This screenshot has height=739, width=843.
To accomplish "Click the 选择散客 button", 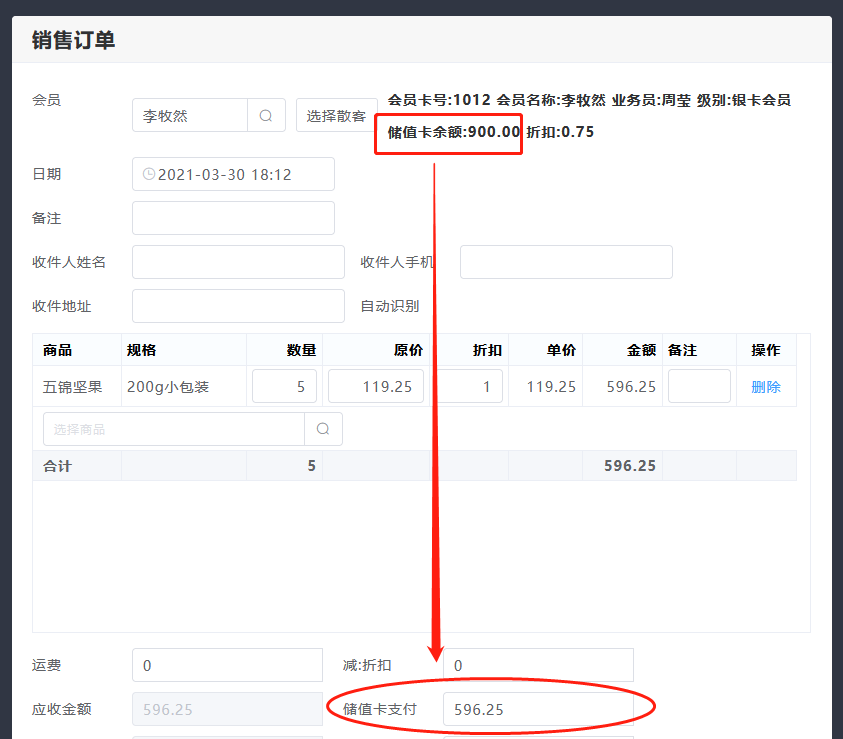I will 336,116.
